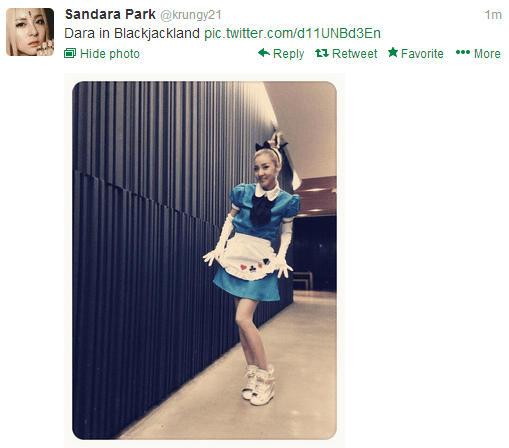Open the pic.twitter.com/d11UNBd3En link
The height and width of the screenshot is (448, 509).
point(292,33)
